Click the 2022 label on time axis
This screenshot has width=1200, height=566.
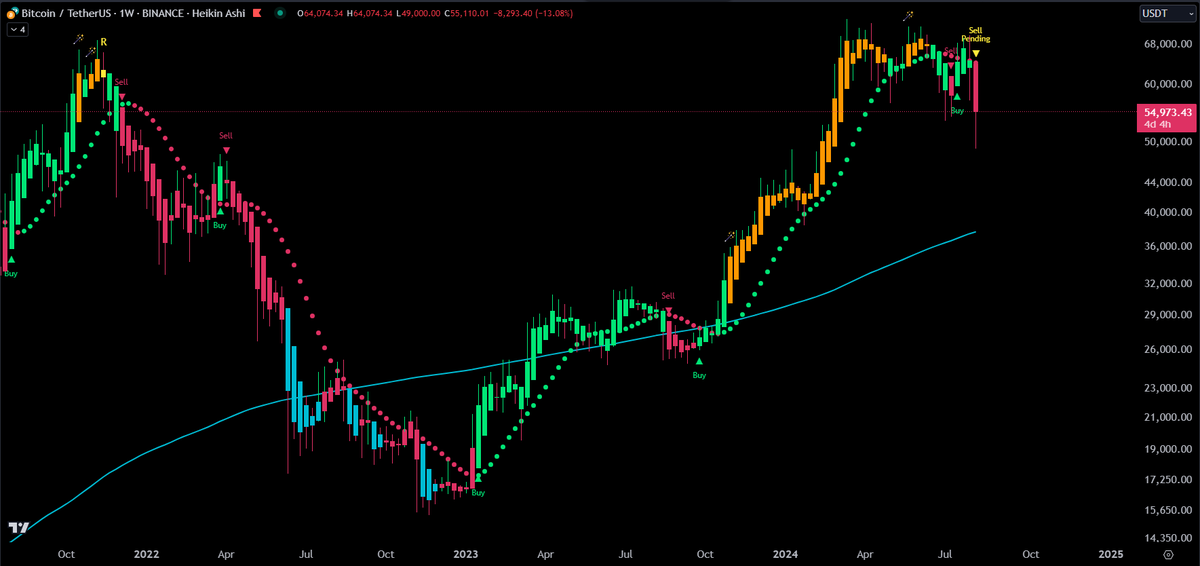pyautogui.click(x=146, y=552)
